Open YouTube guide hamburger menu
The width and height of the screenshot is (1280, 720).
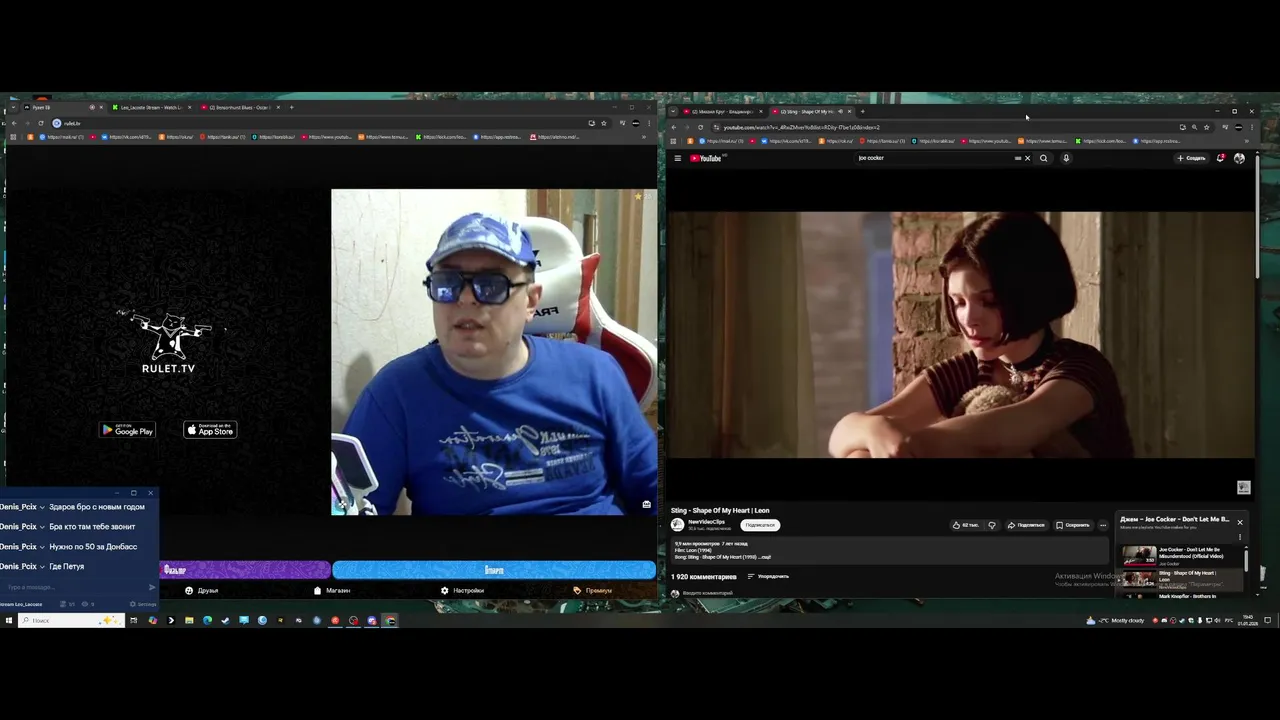(677, 158)
